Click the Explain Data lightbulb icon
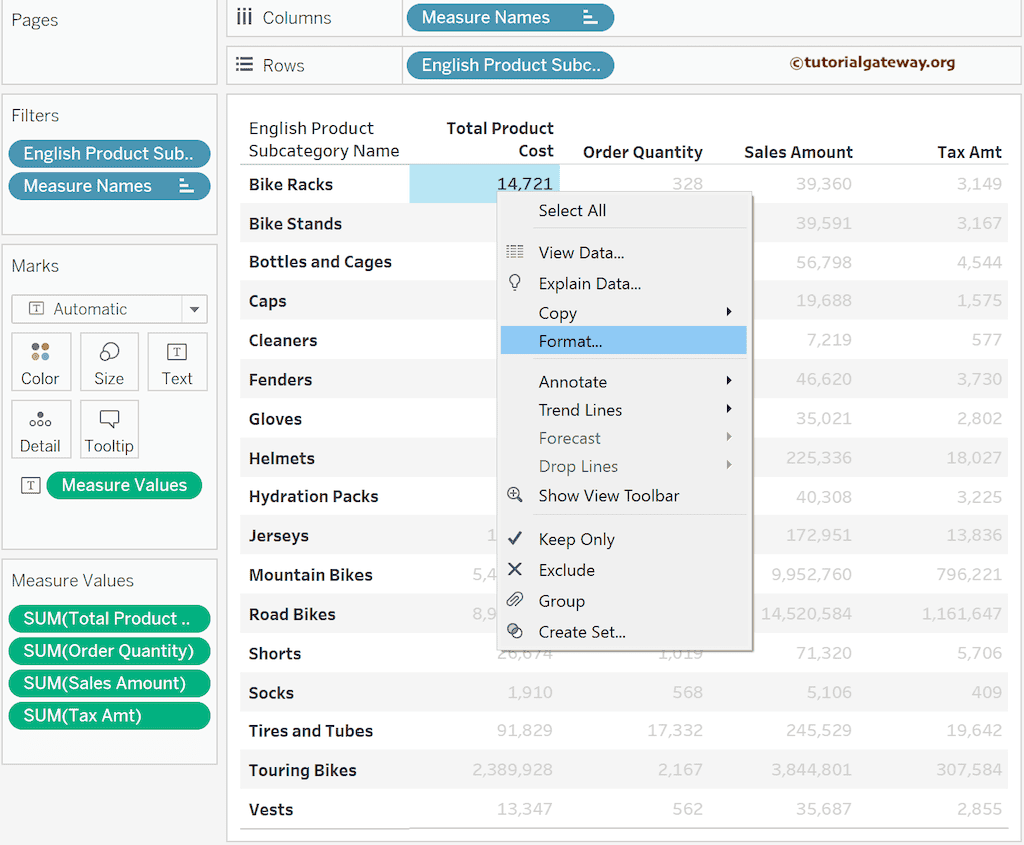The image size is (1024, 845). pyautogui.click(x=515, y=283)
